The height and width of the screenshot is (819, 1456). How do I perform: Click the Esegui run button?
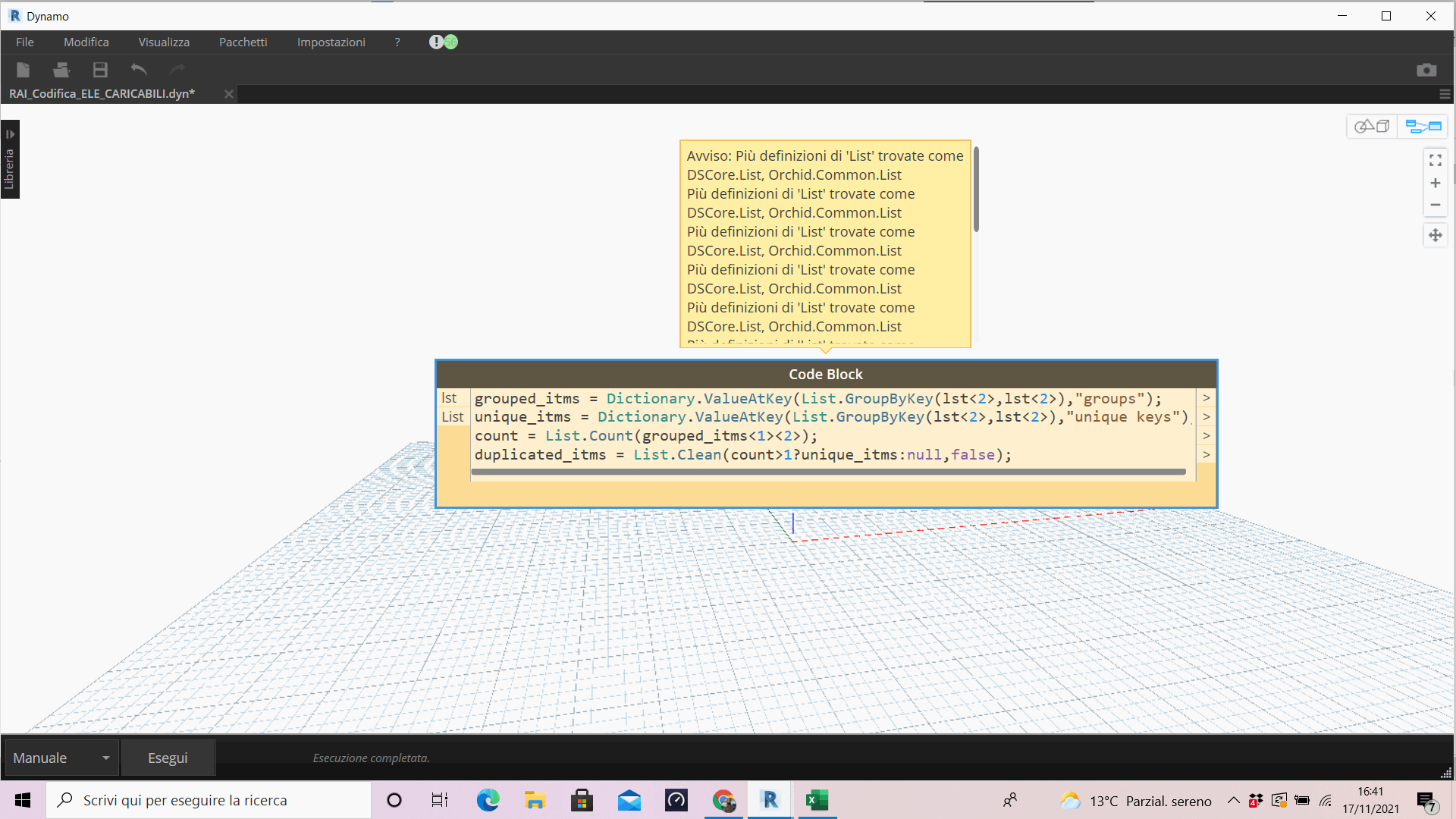[168, 758]
